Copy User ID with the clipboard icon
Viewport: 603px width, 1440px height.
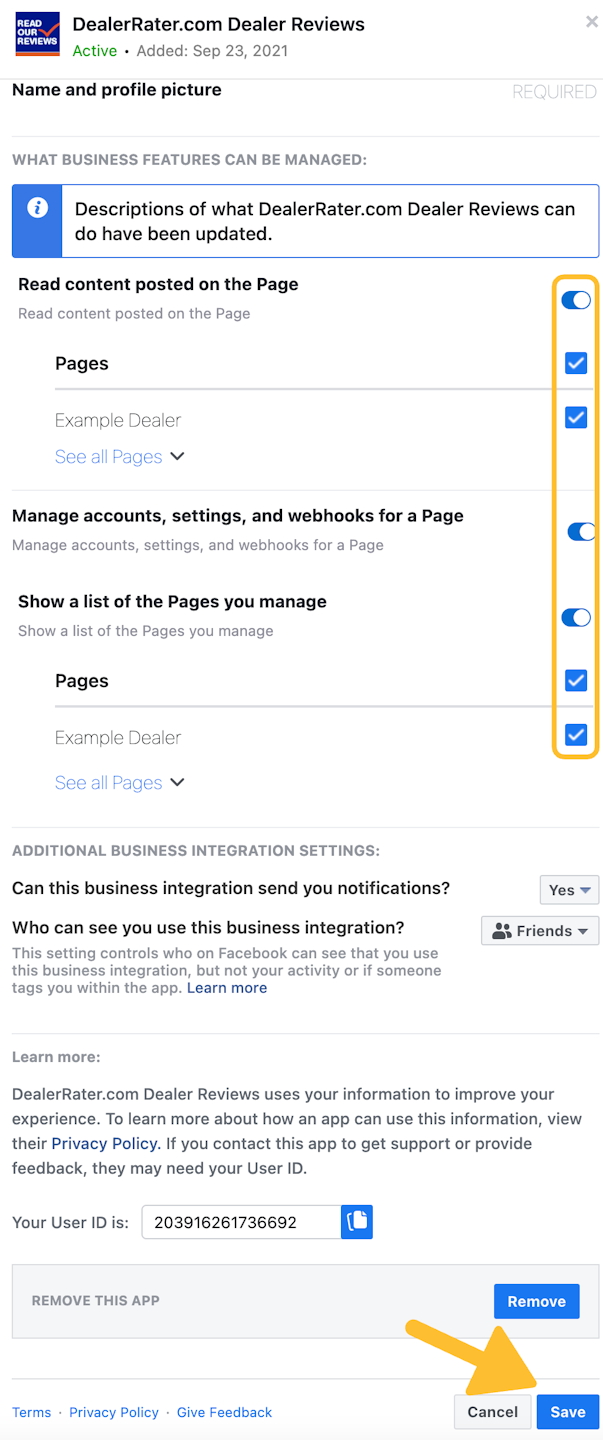tap(357, 1221)
